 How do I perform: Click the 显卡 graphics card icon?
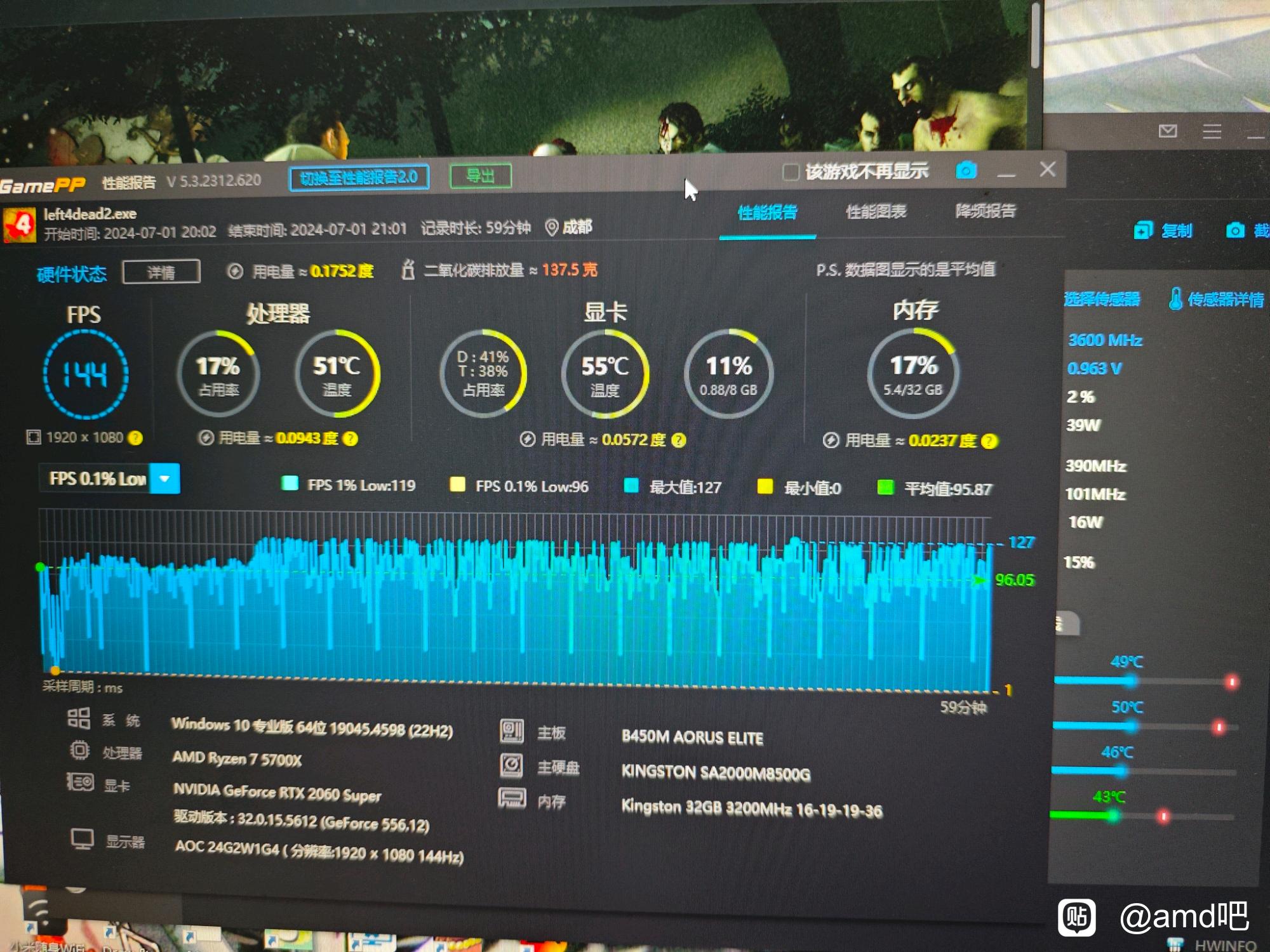[81, 782]
